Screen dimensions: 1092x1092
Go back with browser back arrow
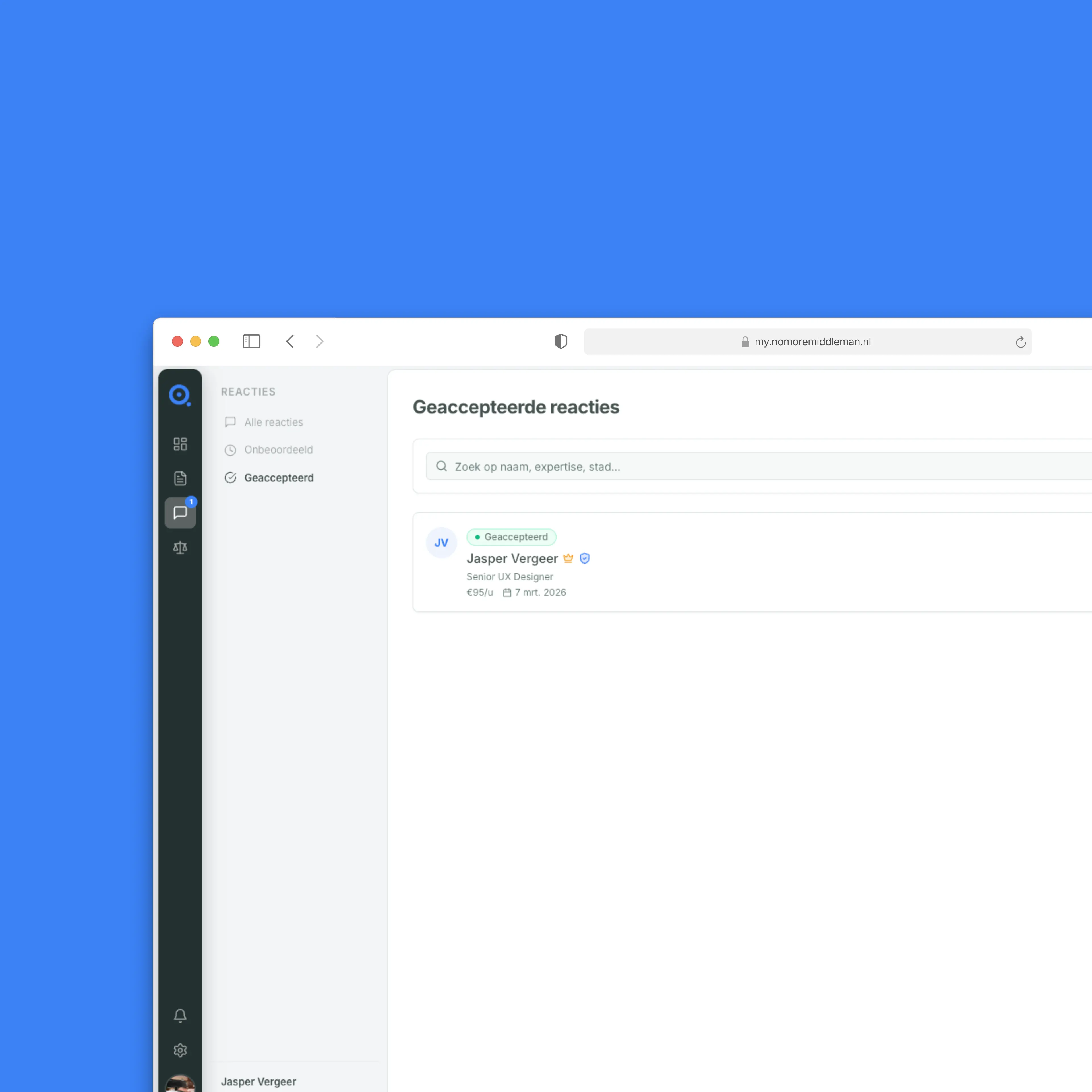coord(290,341)
